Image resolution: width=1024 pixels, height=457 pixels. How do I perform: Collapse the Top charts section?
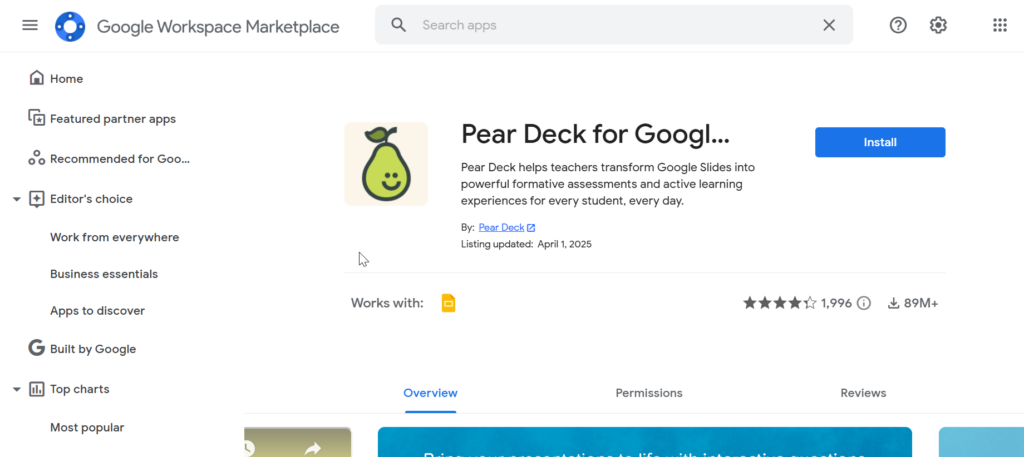tap(17, 389)
